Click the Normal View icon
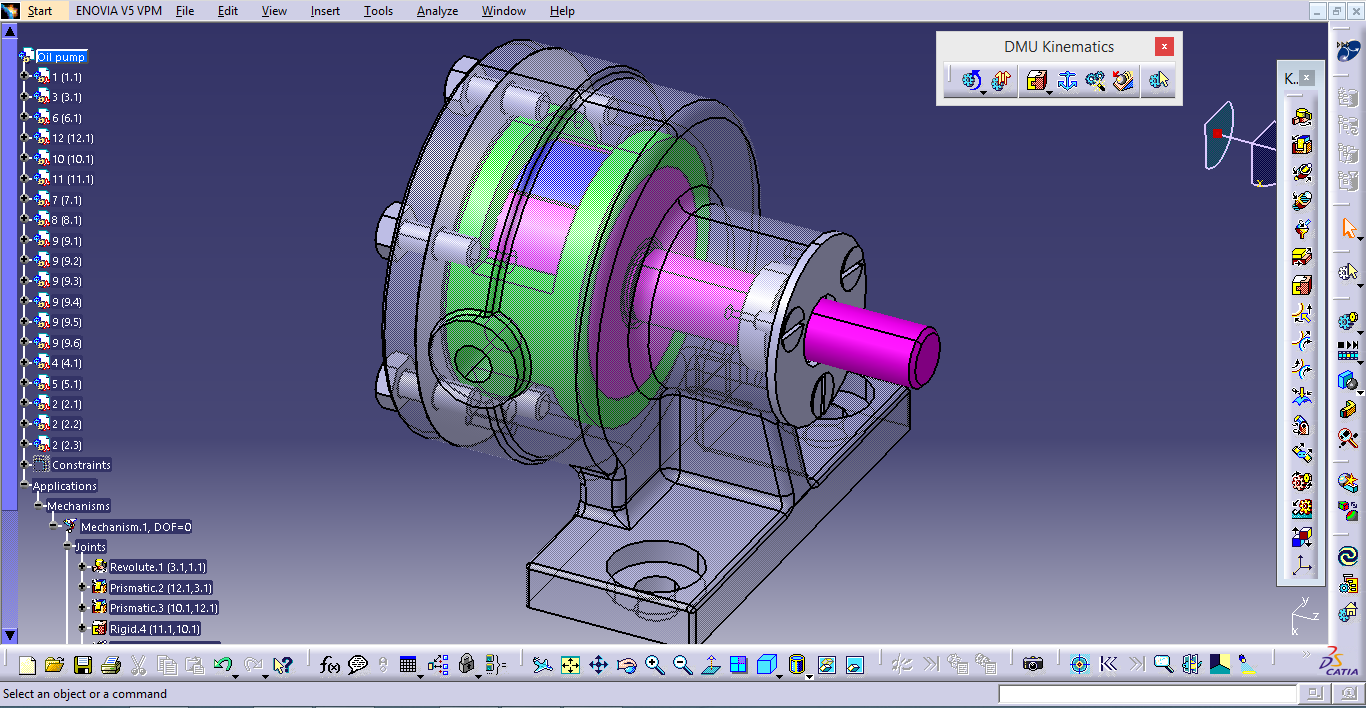Image resolution: width=1366 pixels, height=708 pixels. (x=711, y=664)
